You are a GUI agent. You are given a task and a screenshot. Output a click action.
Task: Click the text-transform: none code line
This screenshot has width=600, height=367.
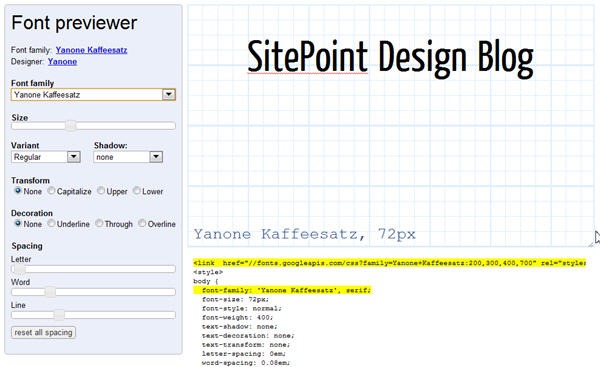click(246, 345)
